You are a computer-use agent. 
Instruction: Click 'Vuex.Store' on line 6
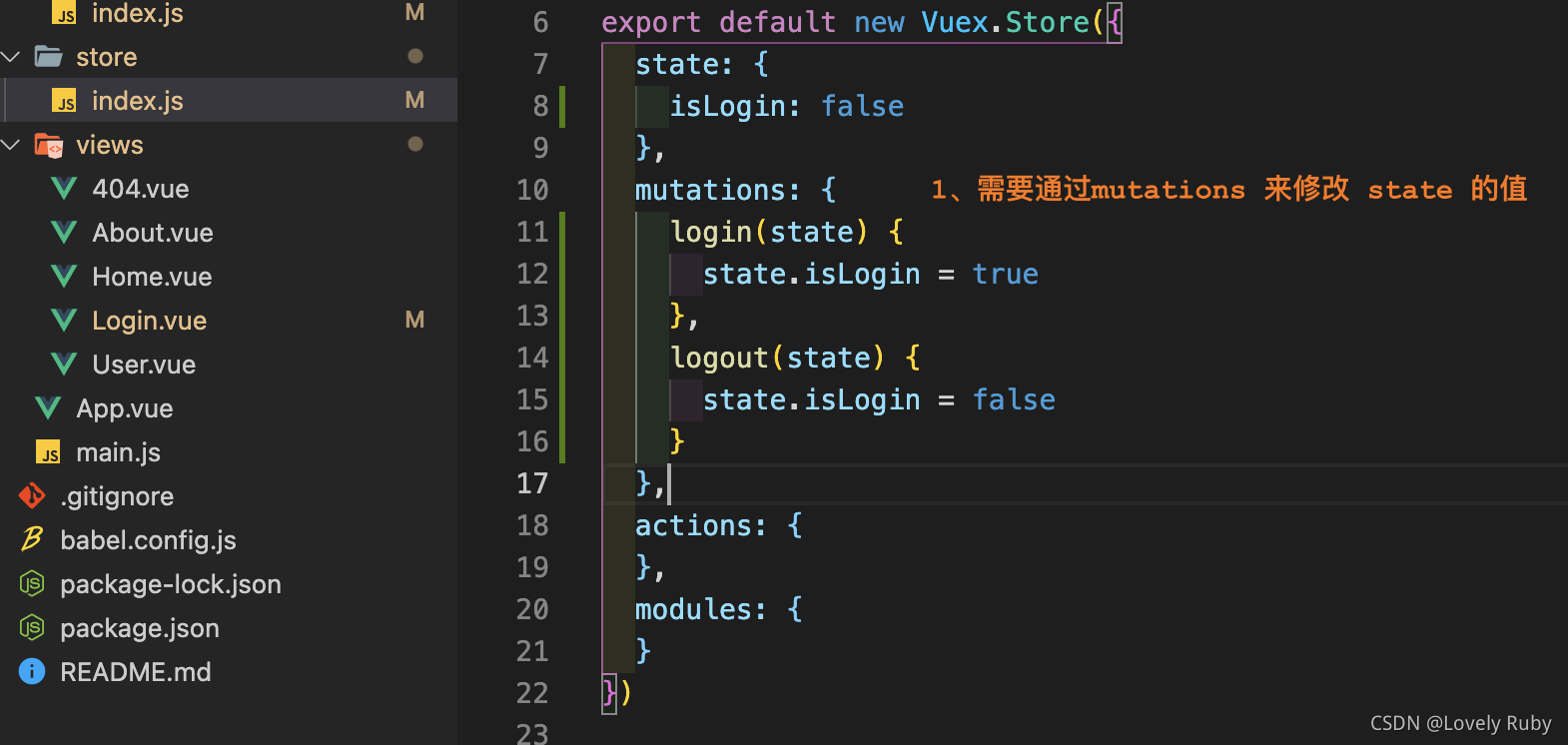1005,22
